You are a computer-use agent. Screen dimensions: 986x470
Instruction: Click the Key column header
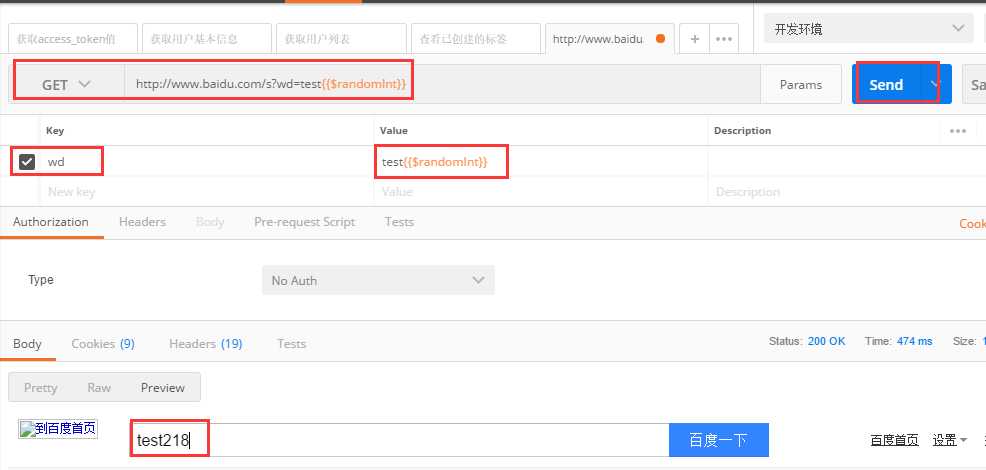click(x=55, y=131)
